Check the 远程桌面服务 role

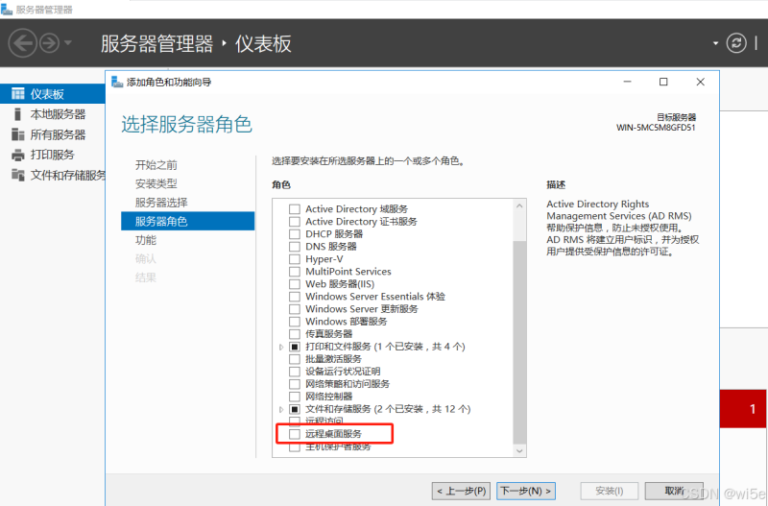pyautogui.click(x=294, y=434)
